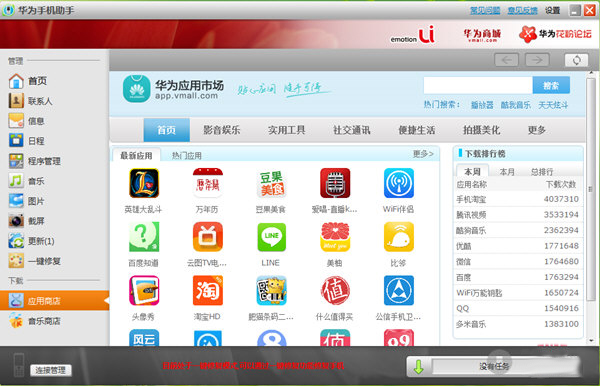Screen dimensions: 600x386
Task: Select the 热门应用 tab
Action: coord(187,156)
